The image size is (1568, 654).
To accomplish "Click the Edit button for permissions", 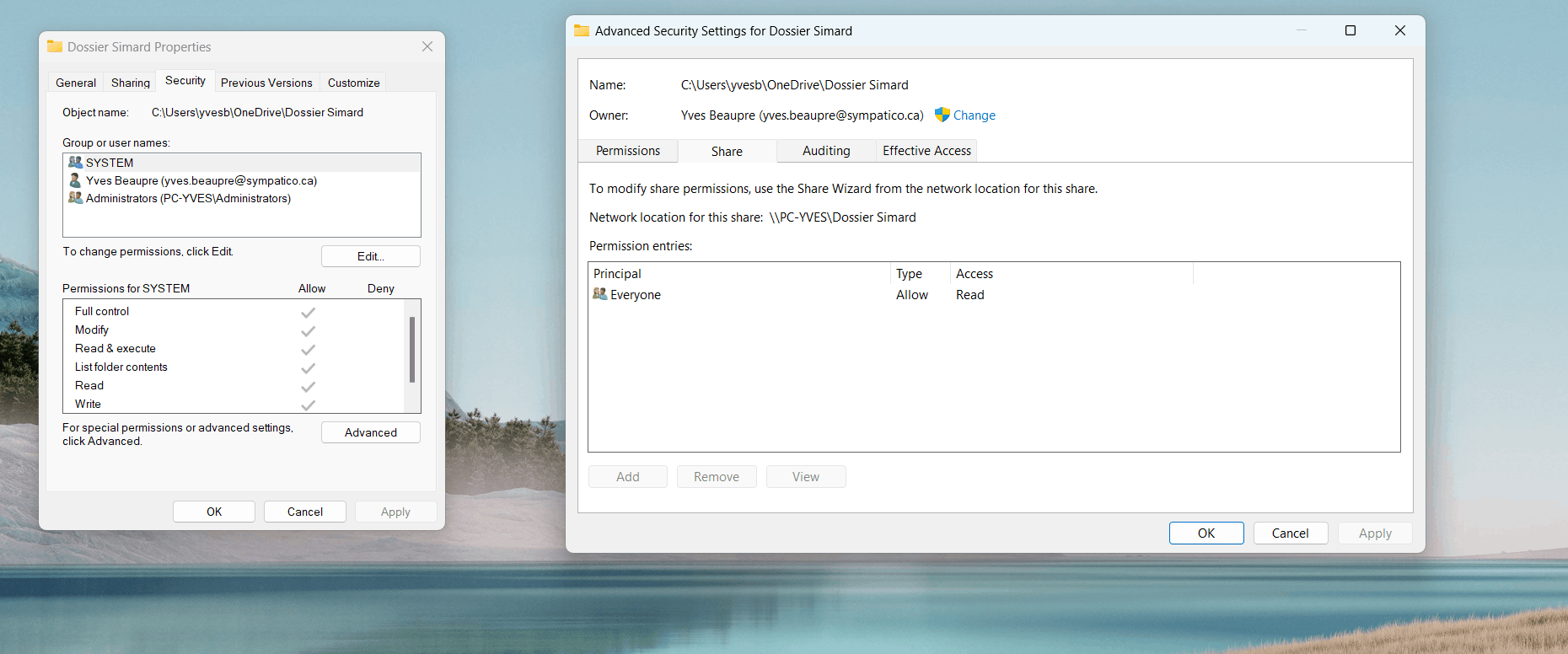I will click(x=371, y=256).
